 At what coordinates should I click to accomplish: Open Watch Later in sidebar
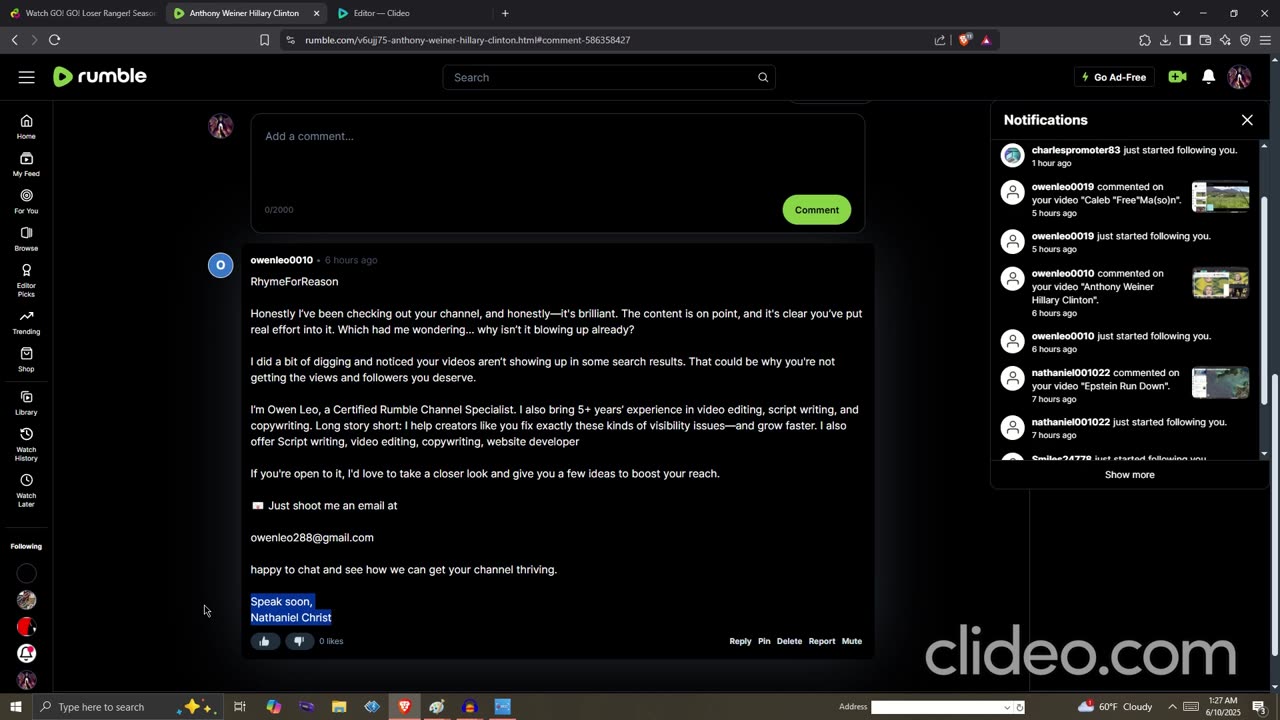(x=26, y=490)
